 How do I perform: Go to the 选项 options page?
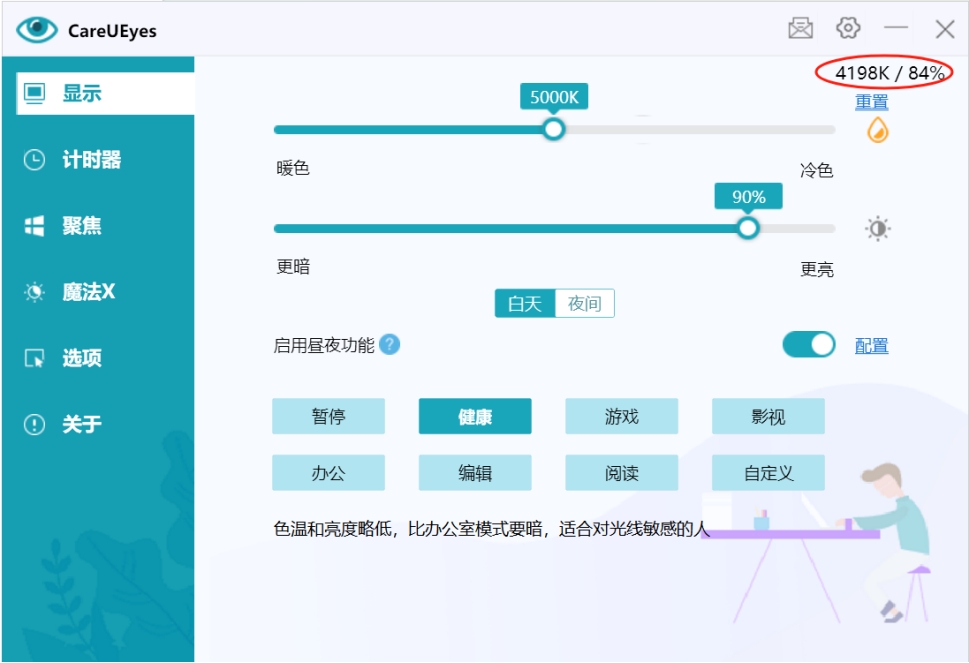click(x=80, y=358)
